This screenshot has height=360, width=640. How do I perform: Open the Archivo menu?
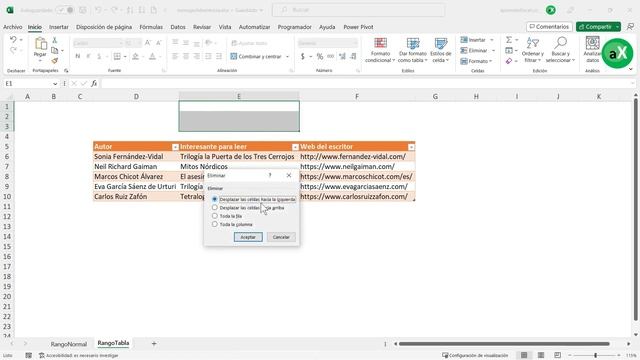click(x=13, y=27)
